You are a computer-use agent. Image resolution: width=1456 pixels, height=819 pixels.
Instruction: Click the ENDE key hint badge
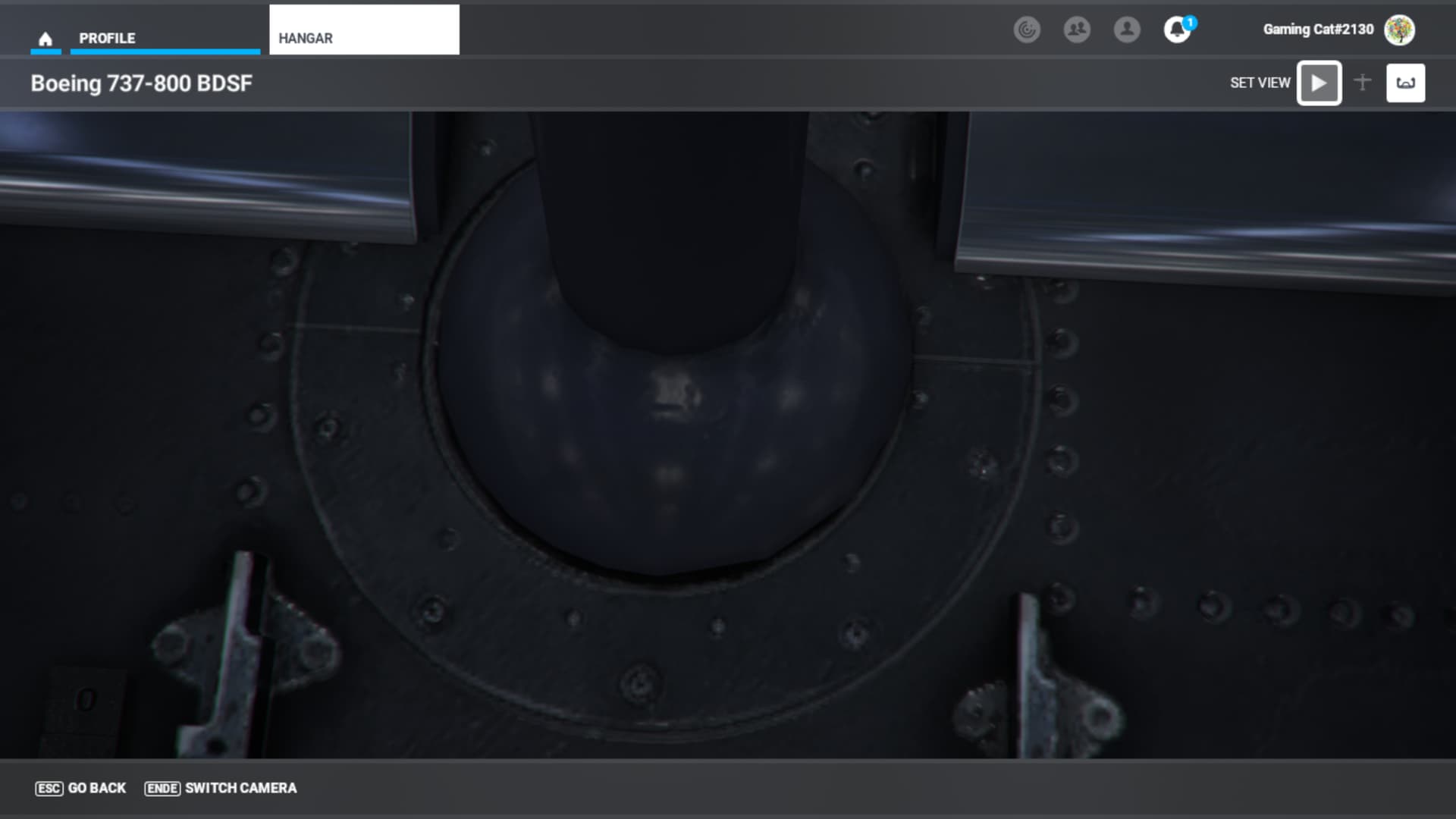click(x=162, y=788)
